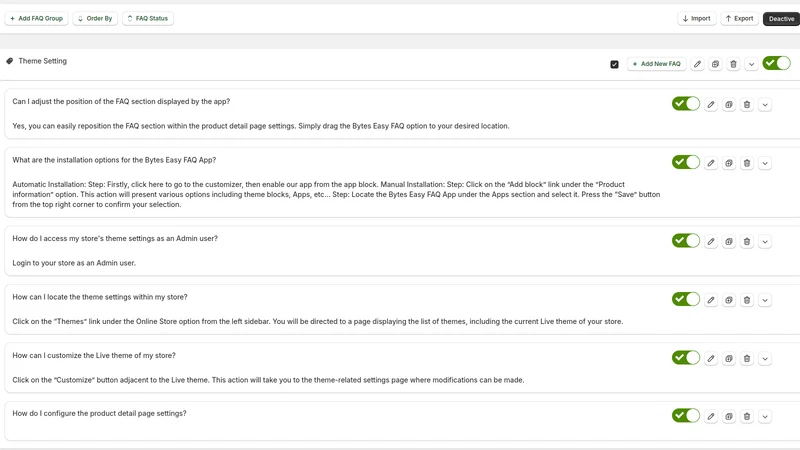Duplicate the 'locate the theme settings' FAQ

point(729,300)
